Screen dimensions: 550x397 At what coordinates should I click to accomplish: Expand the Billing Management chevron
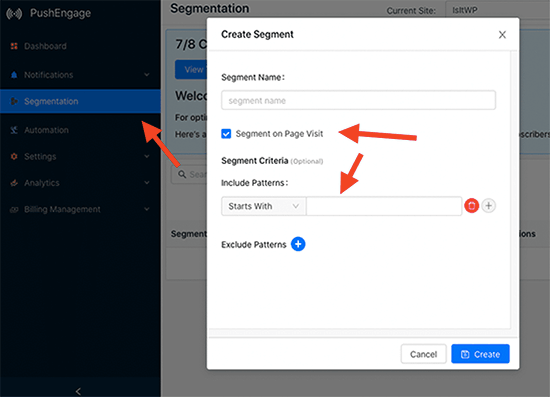[147, 209]
